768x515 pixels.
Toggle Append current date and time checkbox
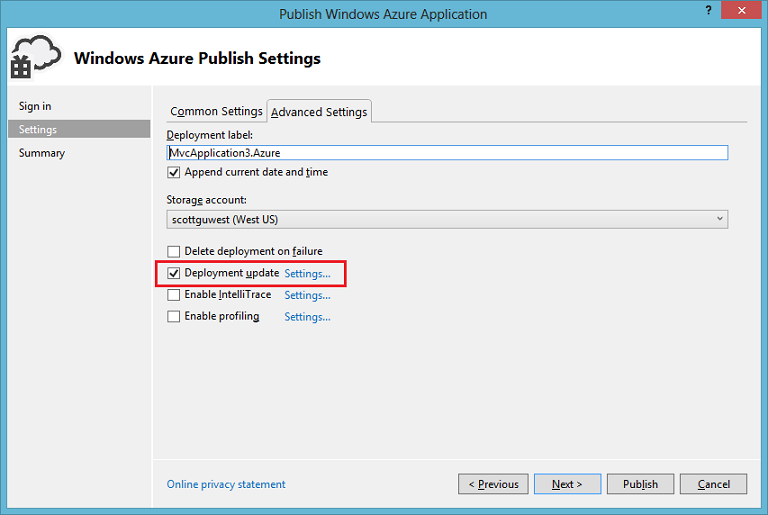173,172
